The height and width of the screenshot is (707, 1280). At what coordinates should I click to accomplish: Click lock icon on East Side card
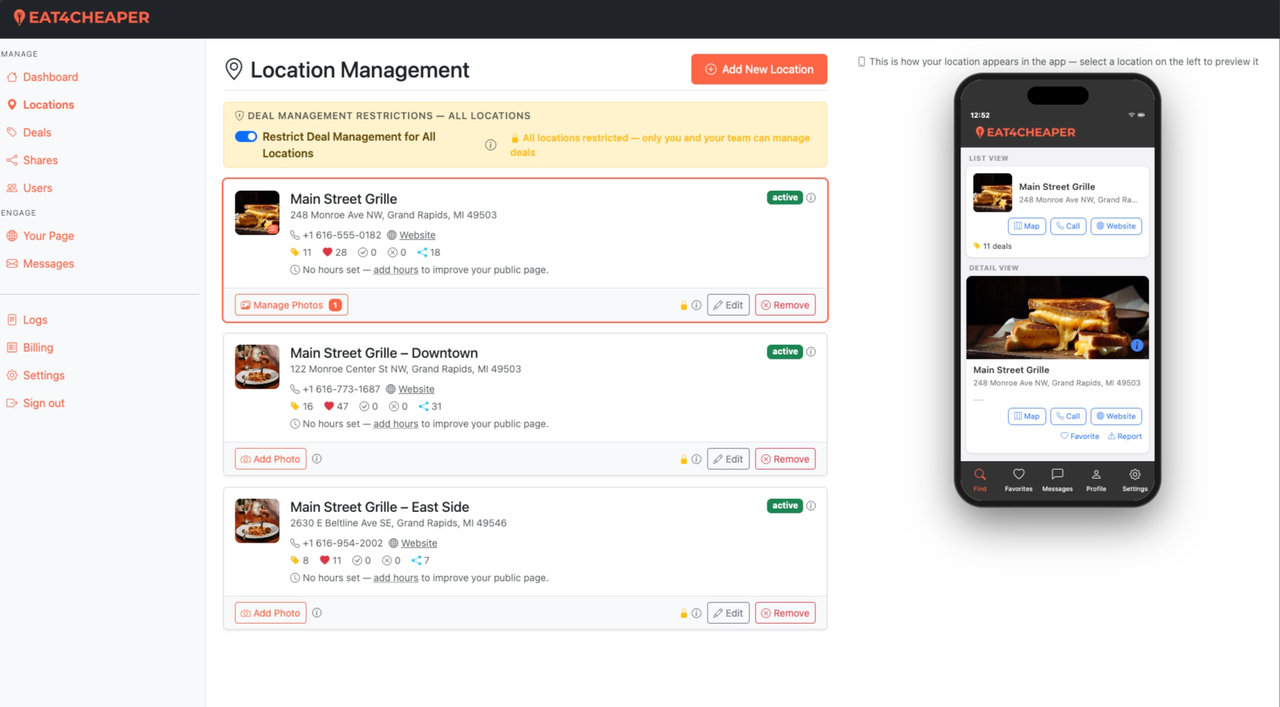click(684, 613)
